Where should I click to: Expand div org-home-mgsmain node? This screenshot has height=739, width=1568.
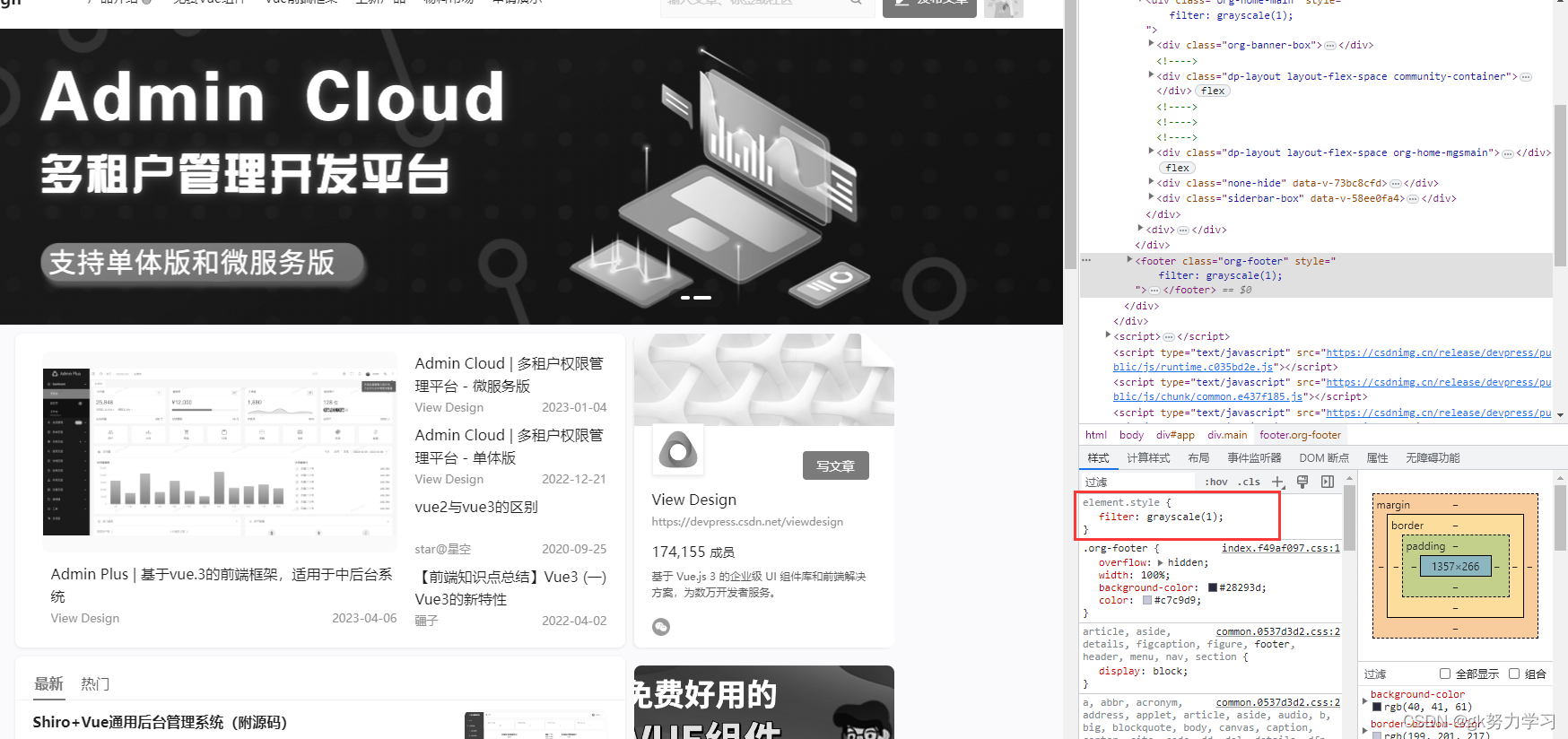pyautogui.click(x=1151, y=152)
